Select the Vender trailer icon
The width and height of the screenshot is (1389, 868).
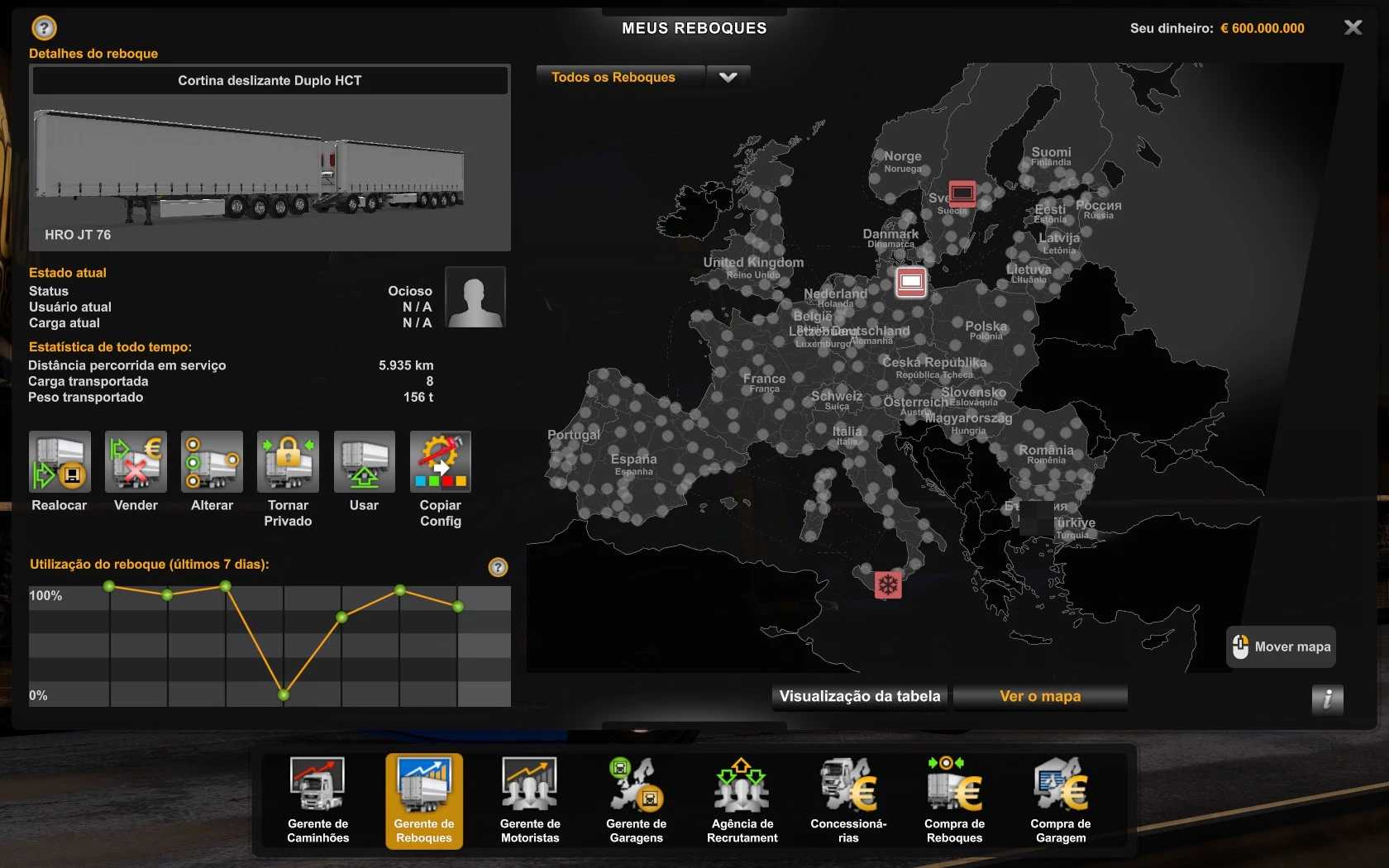click(x=136, y=462)
